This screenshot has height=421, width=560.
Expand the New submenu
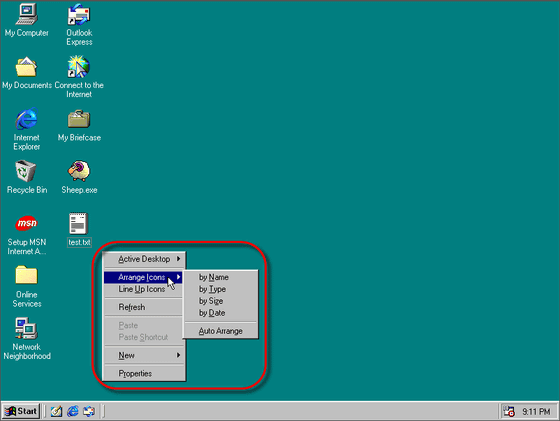coord(144,355)
